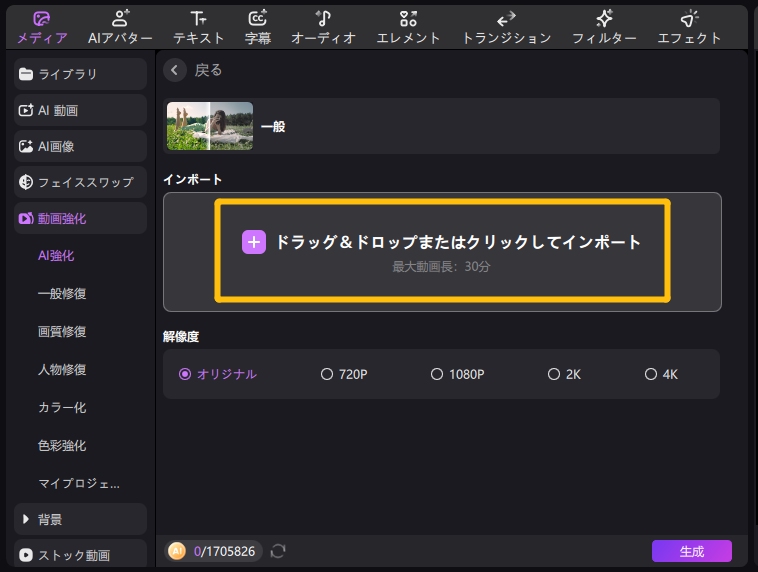Open the オーディオ music icon
Screen dimensions: 758x572
pos(323,18)
